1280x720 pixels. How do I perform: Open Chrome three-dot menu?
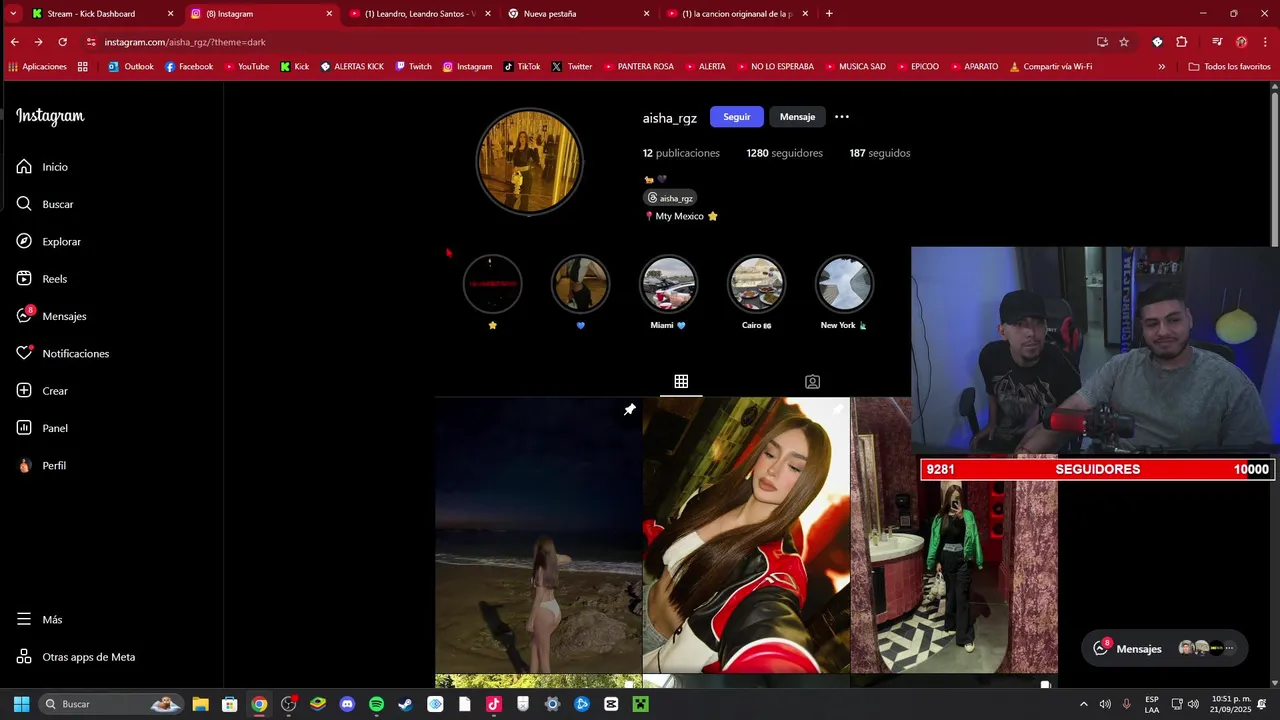click(x=1265, y=42)
